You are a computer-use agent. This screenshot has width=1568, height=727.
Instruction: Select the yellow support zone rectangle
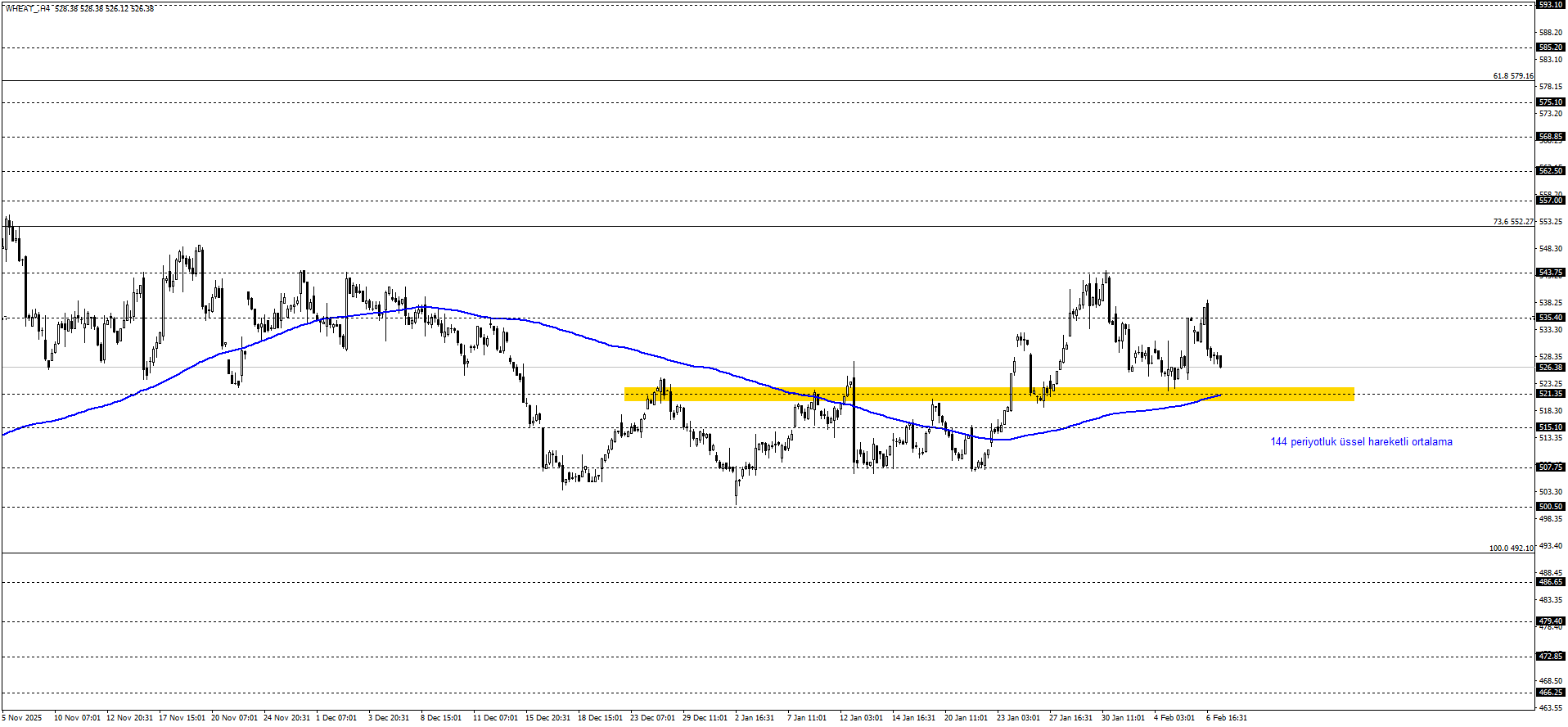pos(989,394)
